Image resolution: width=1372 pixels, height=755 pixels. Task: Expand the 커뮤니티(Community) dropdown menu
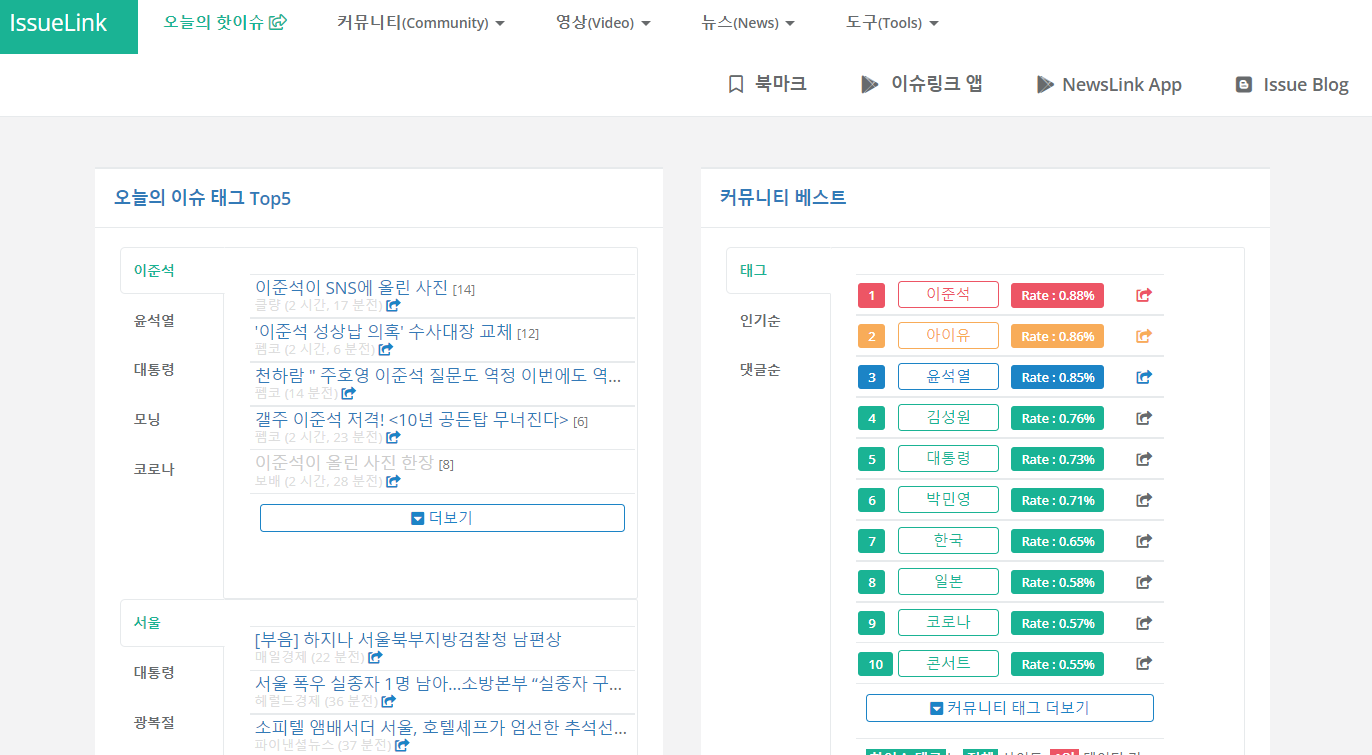(x=420, y=22)
